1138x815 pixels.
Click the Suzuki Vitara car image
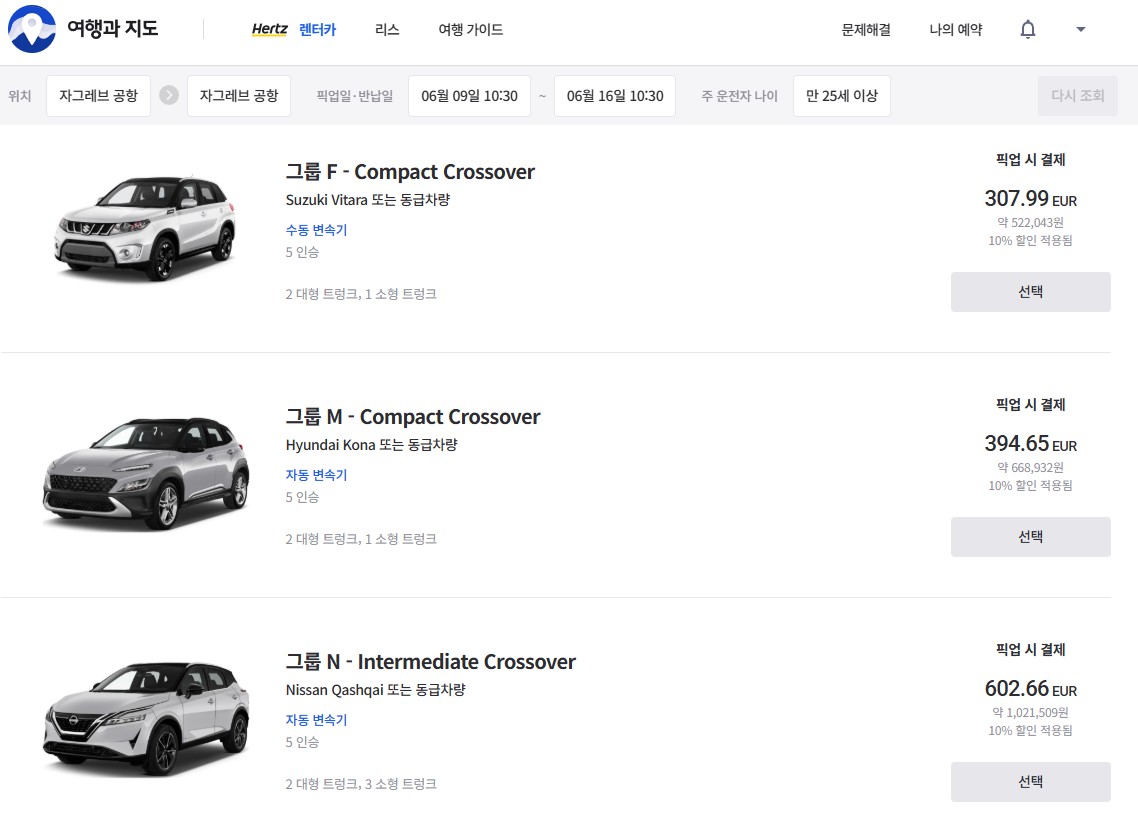(145, 228)
